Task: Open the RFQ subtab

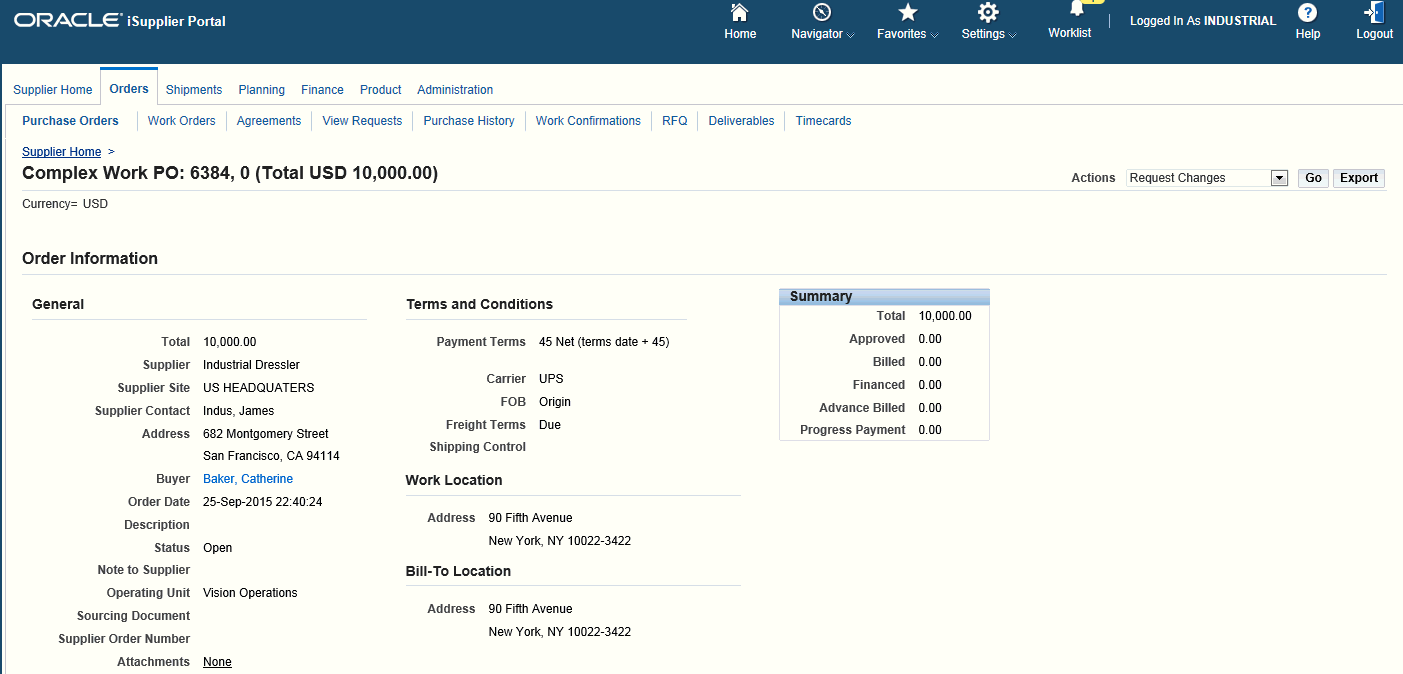Action: coord(675,121)
